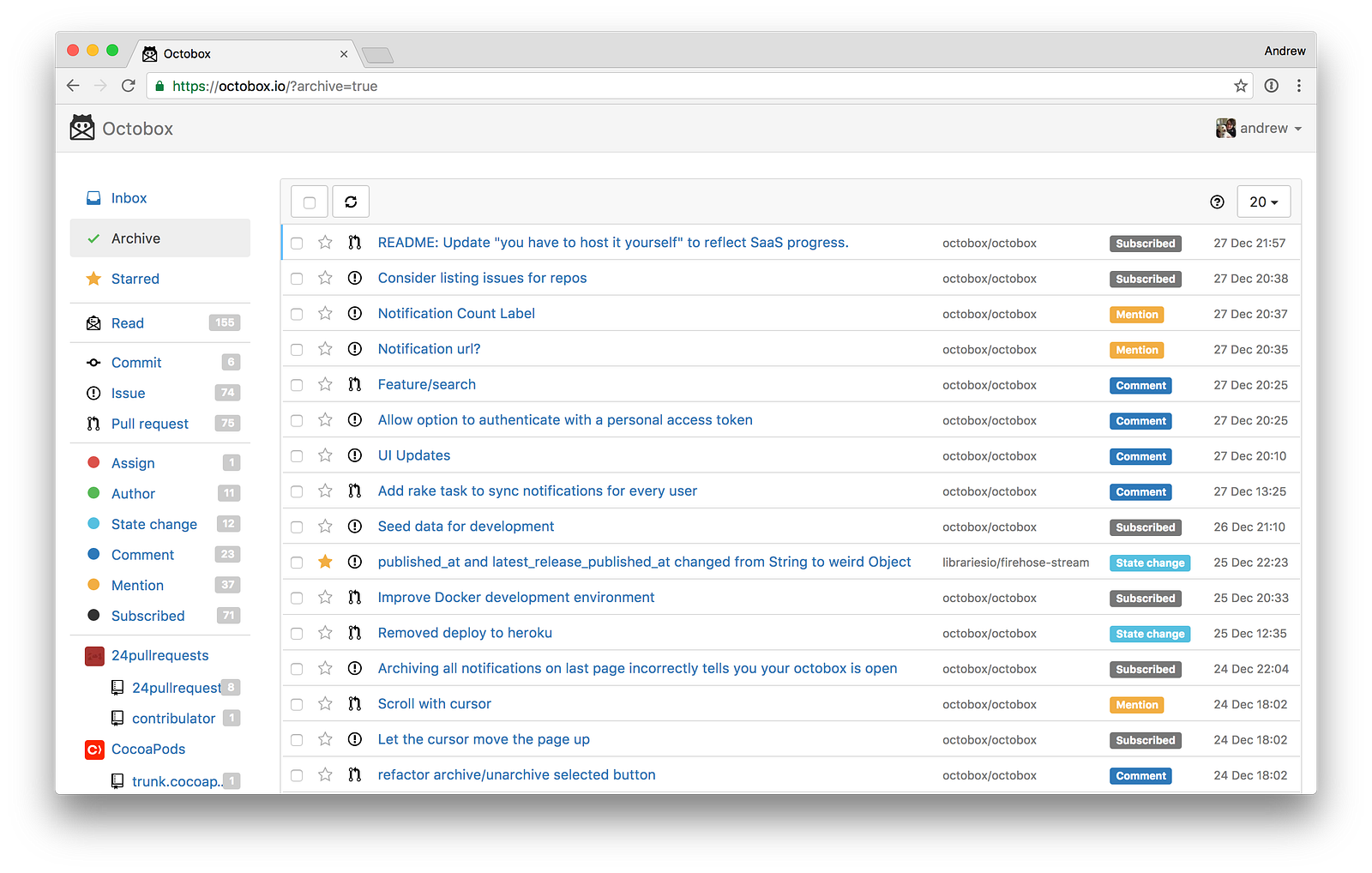Star the 'Feature/search' notification
The image size is (1372, 873).
tap(325, 384)
